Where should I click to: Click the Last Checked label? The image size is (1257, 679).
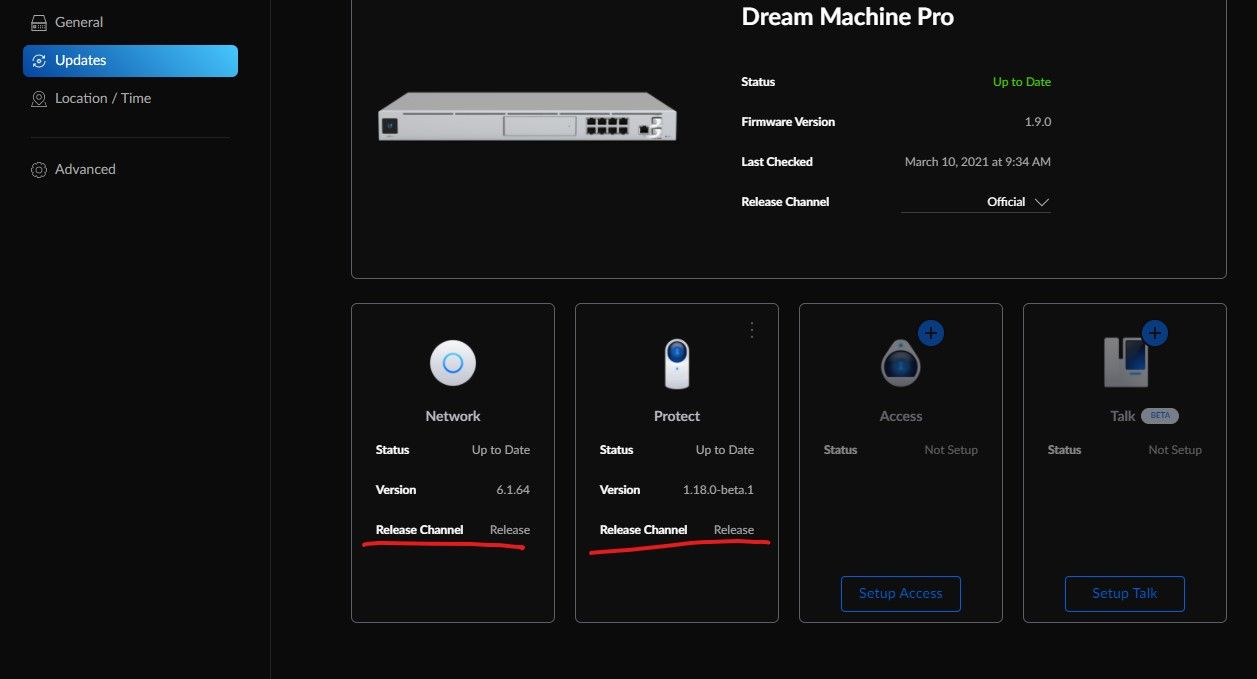(x=777, y=162)
